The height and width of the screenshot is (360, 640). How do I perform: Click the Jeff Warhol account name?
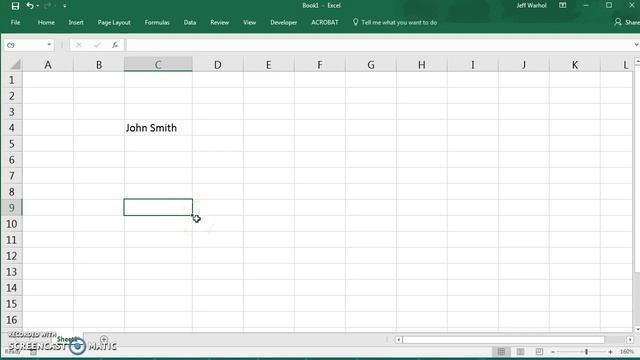point(531,5)
